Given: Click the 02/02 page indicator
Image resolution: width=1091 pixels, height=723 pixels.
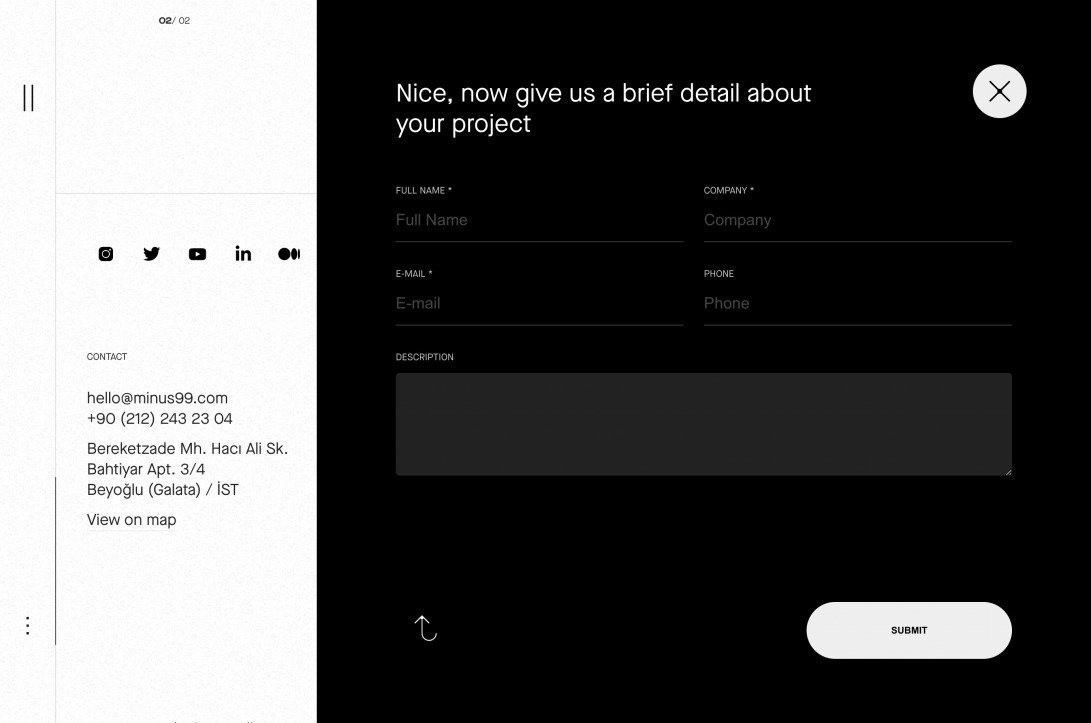Looking at the screenshot, I should [174, 21].
